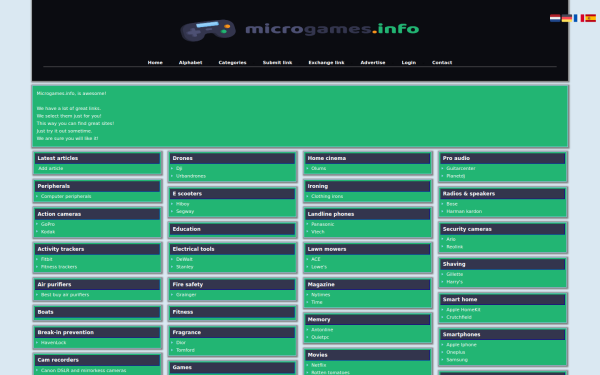The height and width of the screenshot is (375, 600).
Task: Open the Netflix link
Action: [319, 365]
